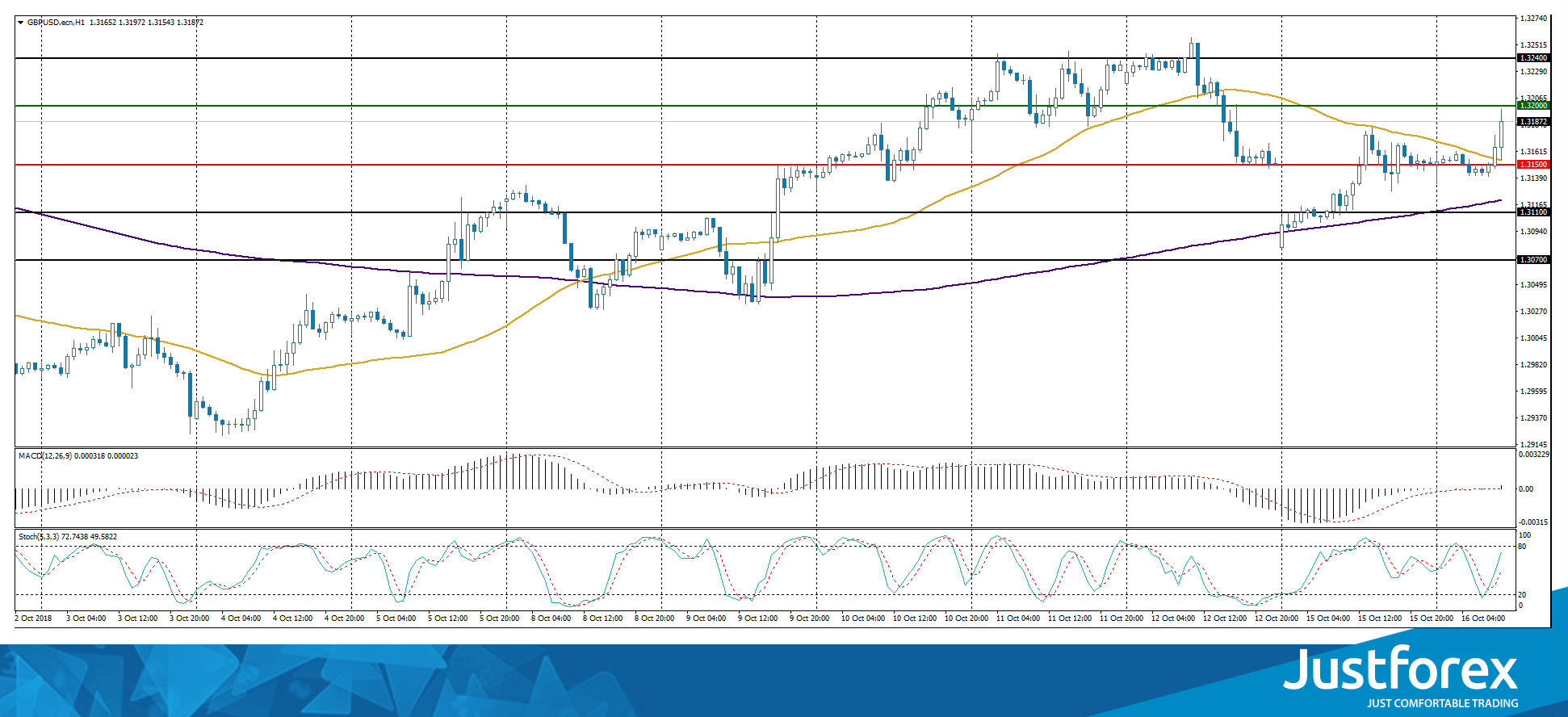
Task: Click the 1.29370 price scale value
Action: tap(1533, 418)
